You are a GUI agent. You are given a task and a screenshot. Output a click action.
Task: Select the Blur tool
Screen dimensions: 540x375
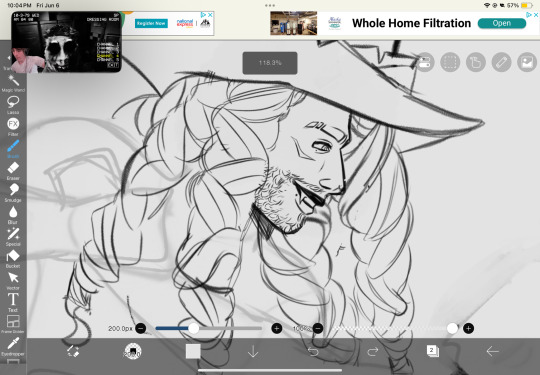pos(13,215)
